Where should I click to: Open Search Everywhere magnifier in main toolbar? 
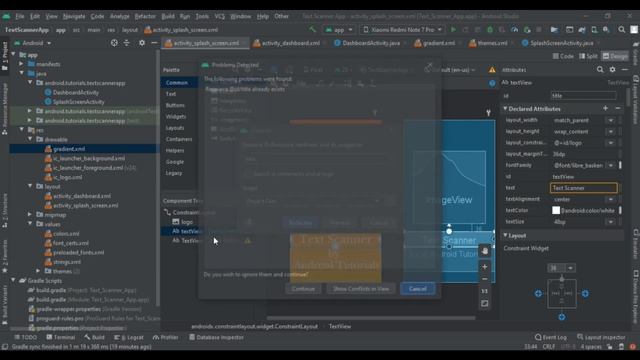pyautogui.click(x=622, y=30)
